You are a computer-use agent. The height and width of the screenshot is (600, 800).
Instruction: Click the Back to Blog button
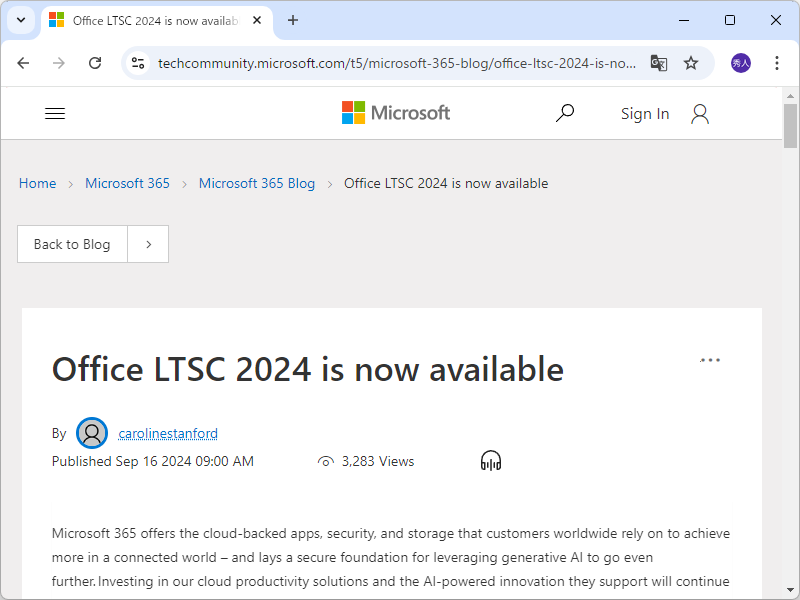click(72, 244)
